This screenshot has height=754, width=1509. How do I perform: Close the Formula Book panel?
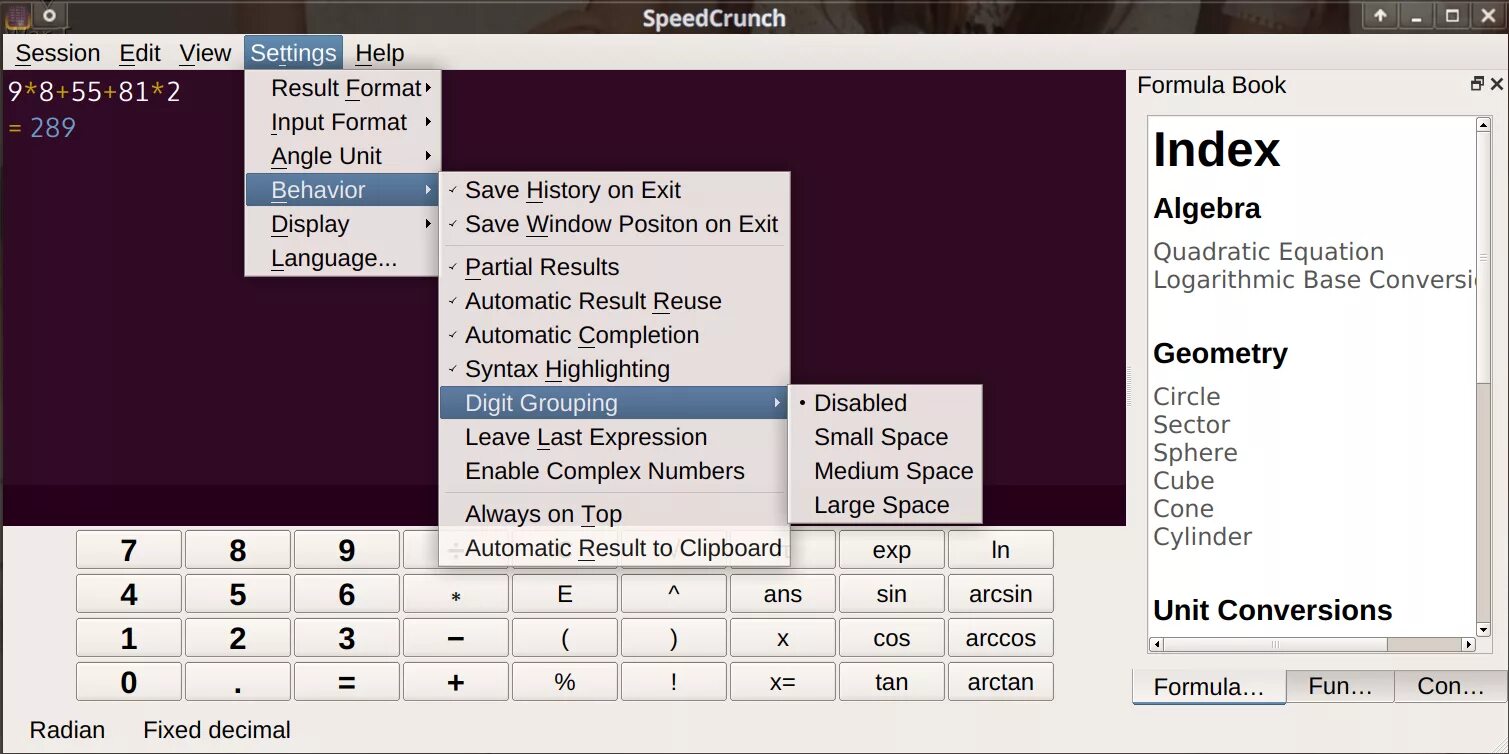(1497, 85)
